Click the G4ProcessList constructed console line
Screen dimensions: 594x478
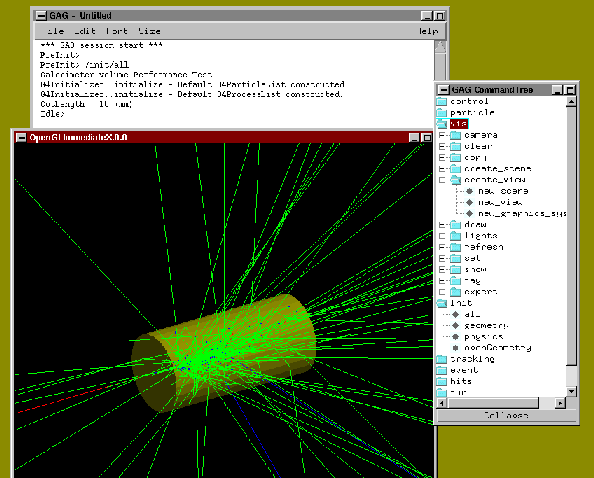click(x=191, y=94)
